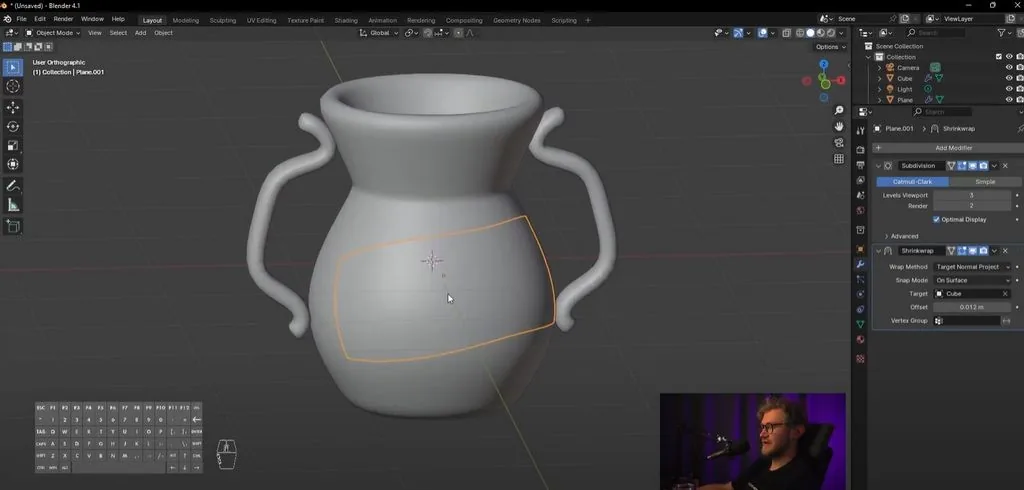
Task: Switch to the Sculpting workspace tab
Action: (x=223, y=20)
